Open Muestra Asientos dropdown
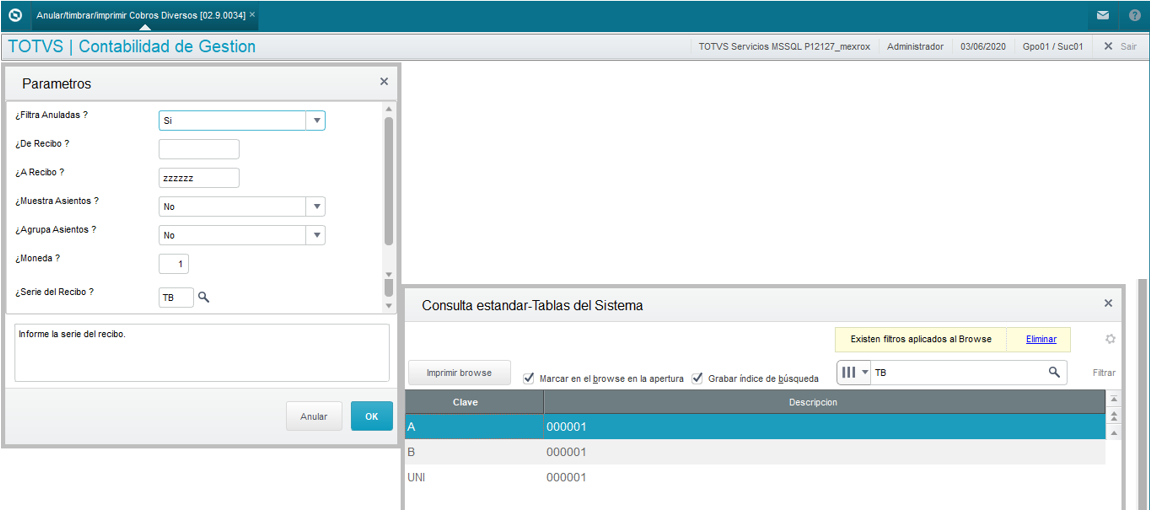 (x=316, y=207)
